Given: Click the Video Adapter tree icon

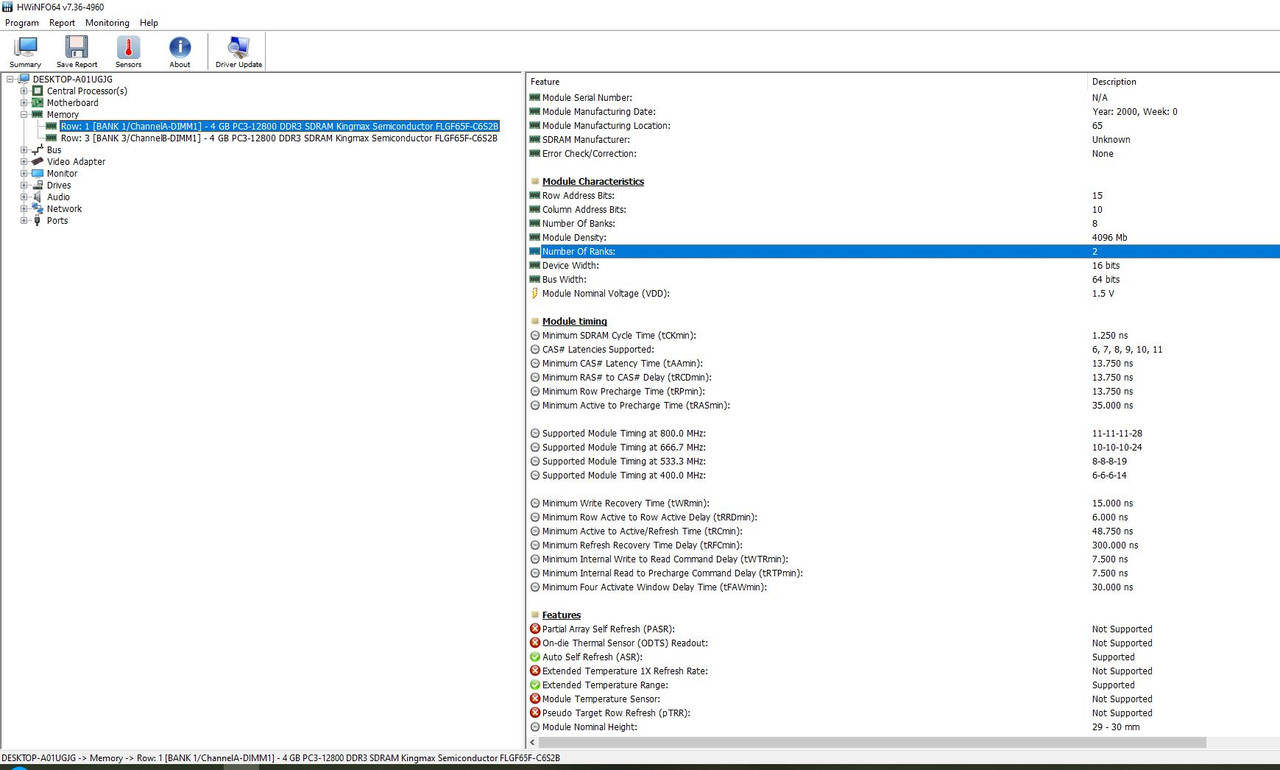Looking at the screenshot, I should click(x=38, y=162).
